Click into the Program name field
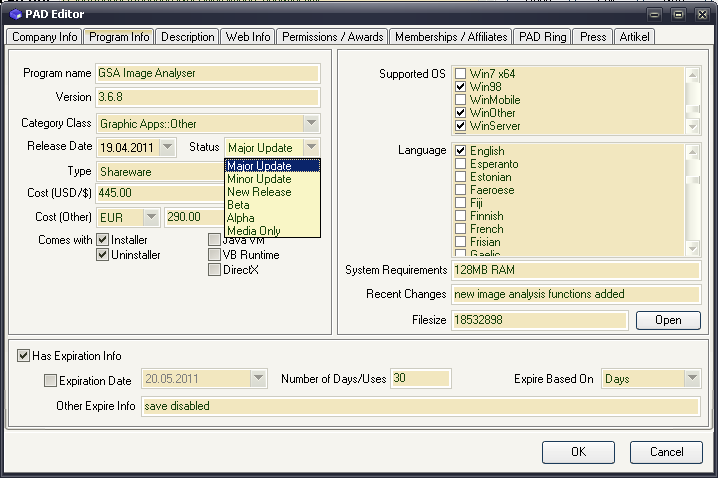718x478 pixels. point(207,73)
